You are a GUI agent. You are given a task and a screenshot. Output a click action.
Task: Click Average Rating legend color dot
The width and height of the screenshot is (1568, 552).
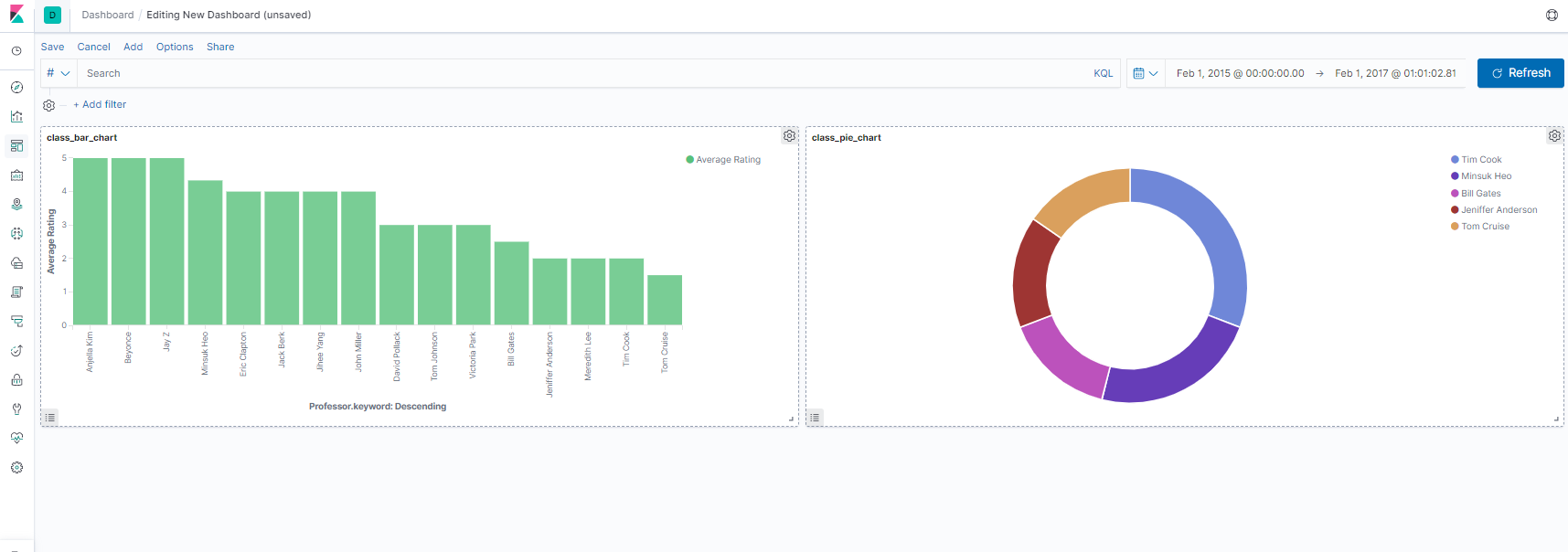690,160
